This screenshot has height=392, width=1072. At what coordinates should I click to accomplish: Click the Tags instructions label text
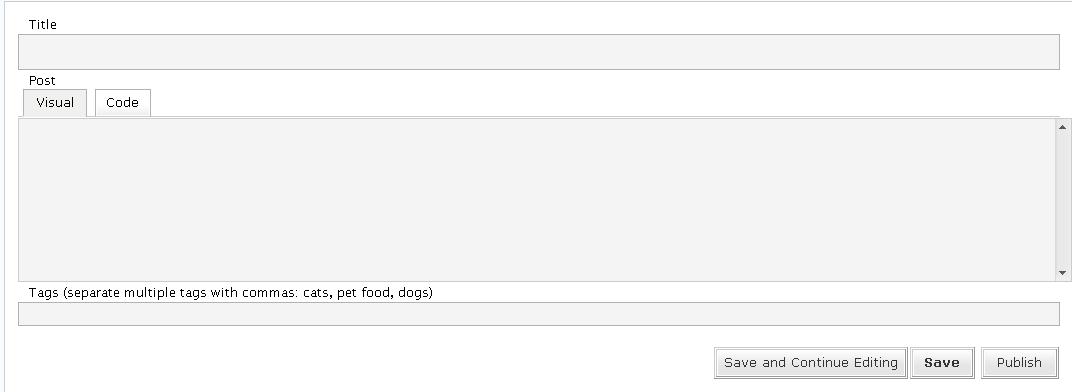click(x=230, y=293)
